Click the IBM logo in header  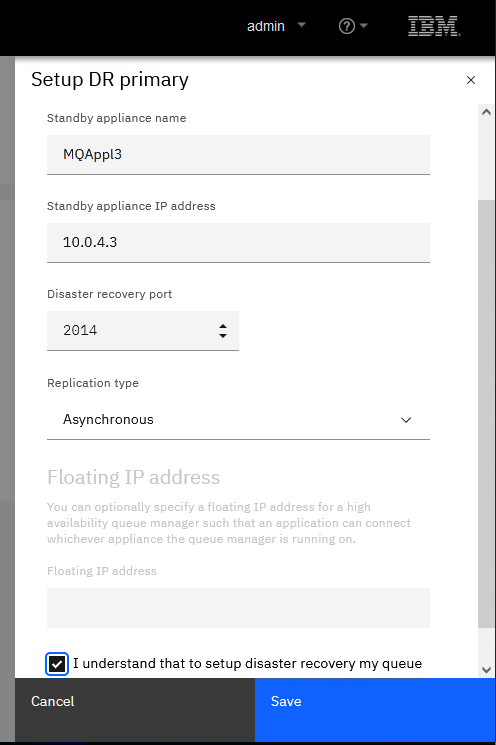[434, 26]
